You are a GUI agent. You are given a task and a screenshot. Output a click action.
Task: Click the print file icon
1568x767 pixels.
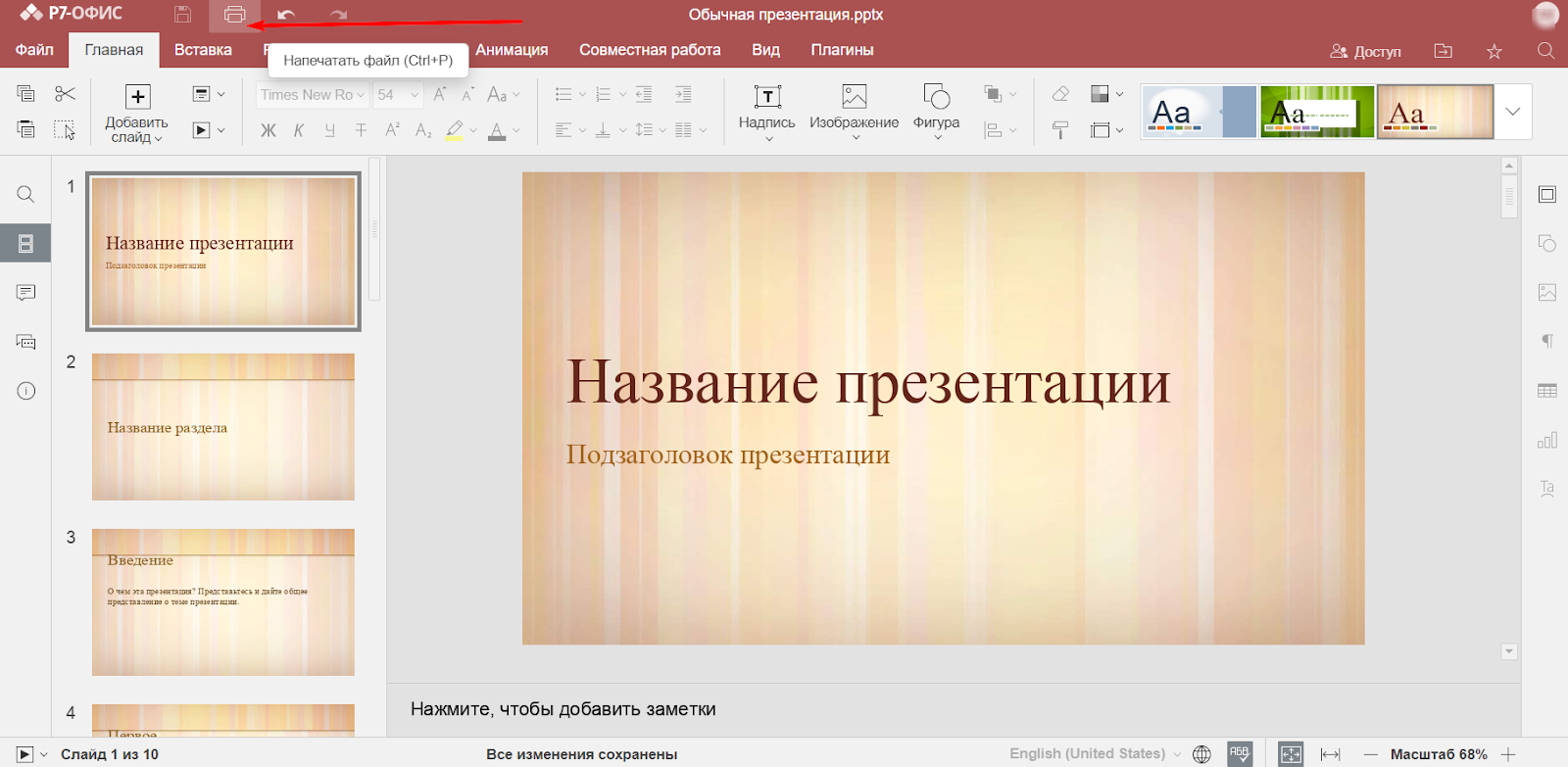(x=234, y=15)
